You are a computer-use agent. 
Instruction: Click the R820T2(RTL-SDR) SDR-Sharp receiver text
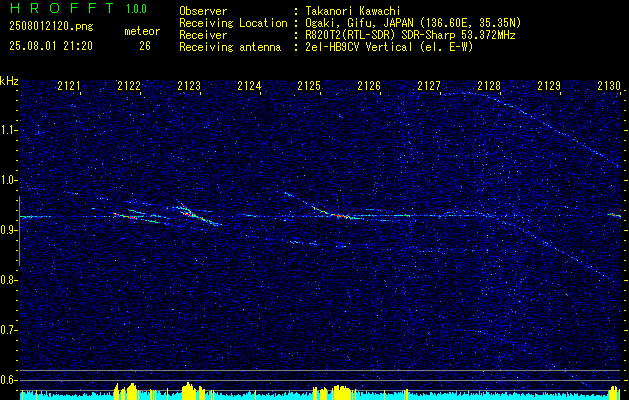click(x=410, y=35)
